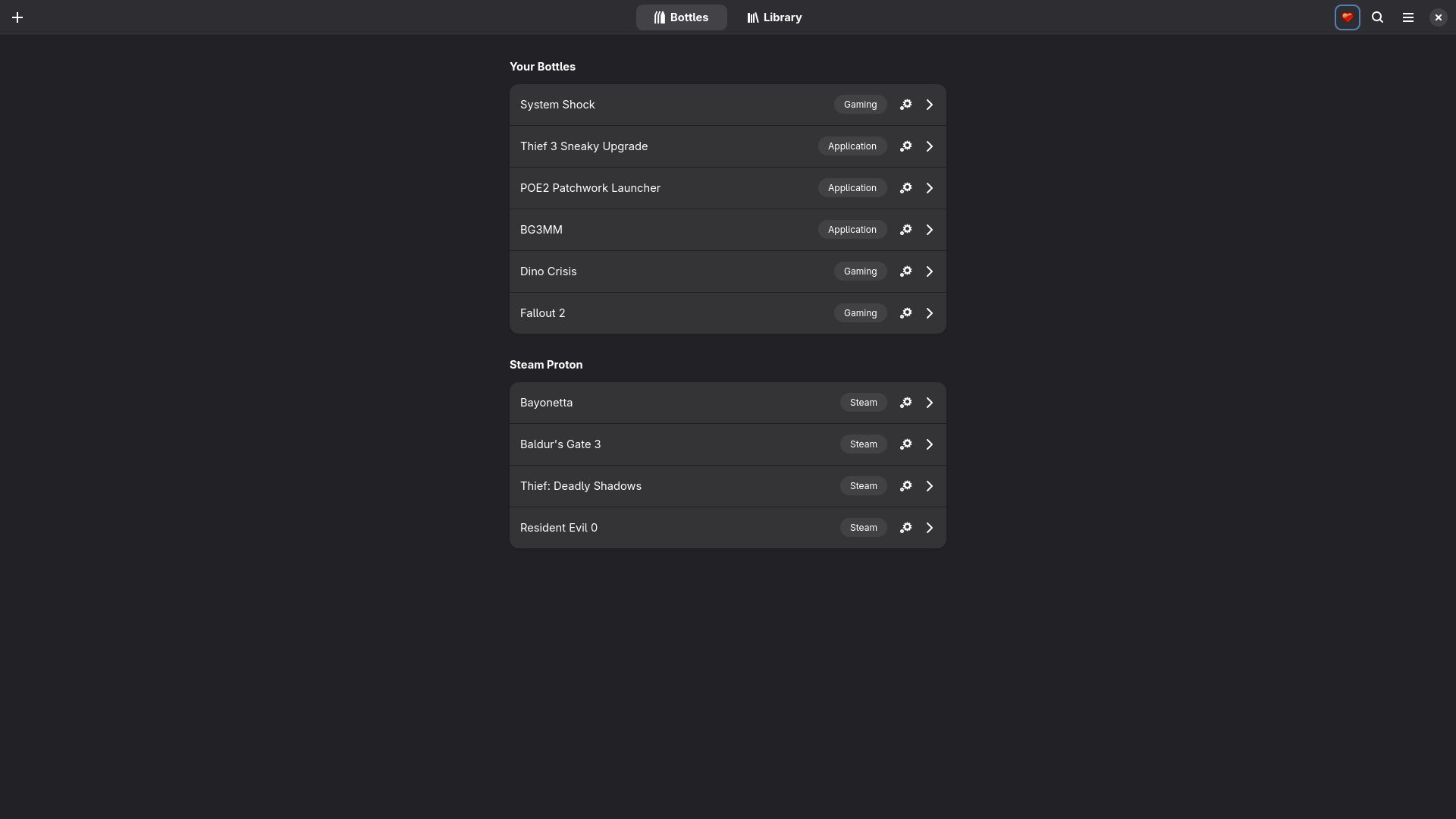Click the plus icon to create new bottle

click(x=17, y=17)
